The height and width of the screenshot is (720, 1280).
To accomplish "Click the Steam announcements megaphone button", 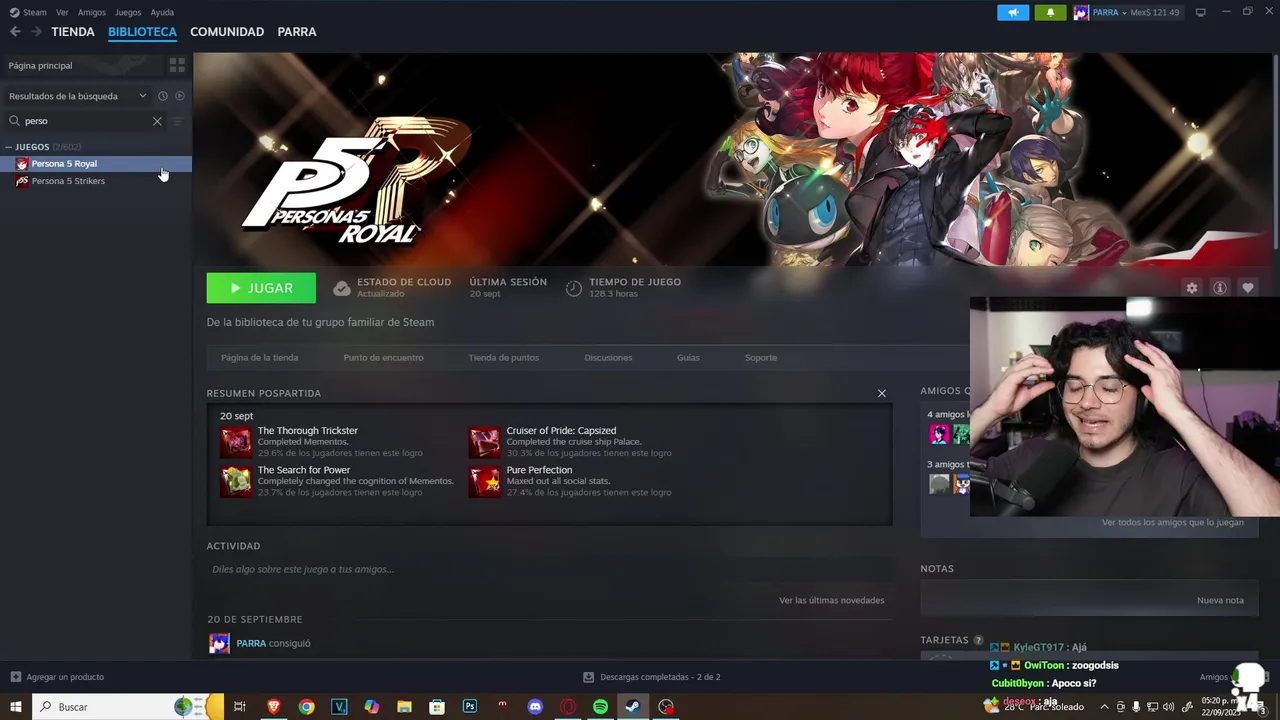I will pyautogui.click(x=1013, y=13).
